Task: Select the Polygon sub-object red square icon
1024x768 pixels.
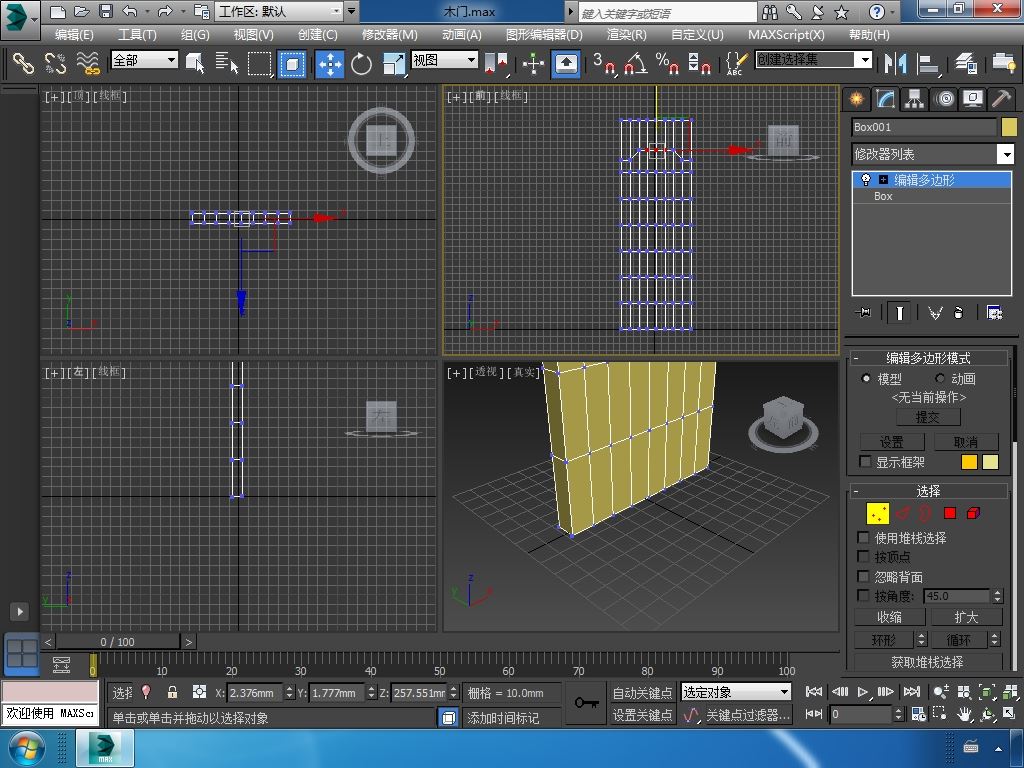Action: pos(950,514)
